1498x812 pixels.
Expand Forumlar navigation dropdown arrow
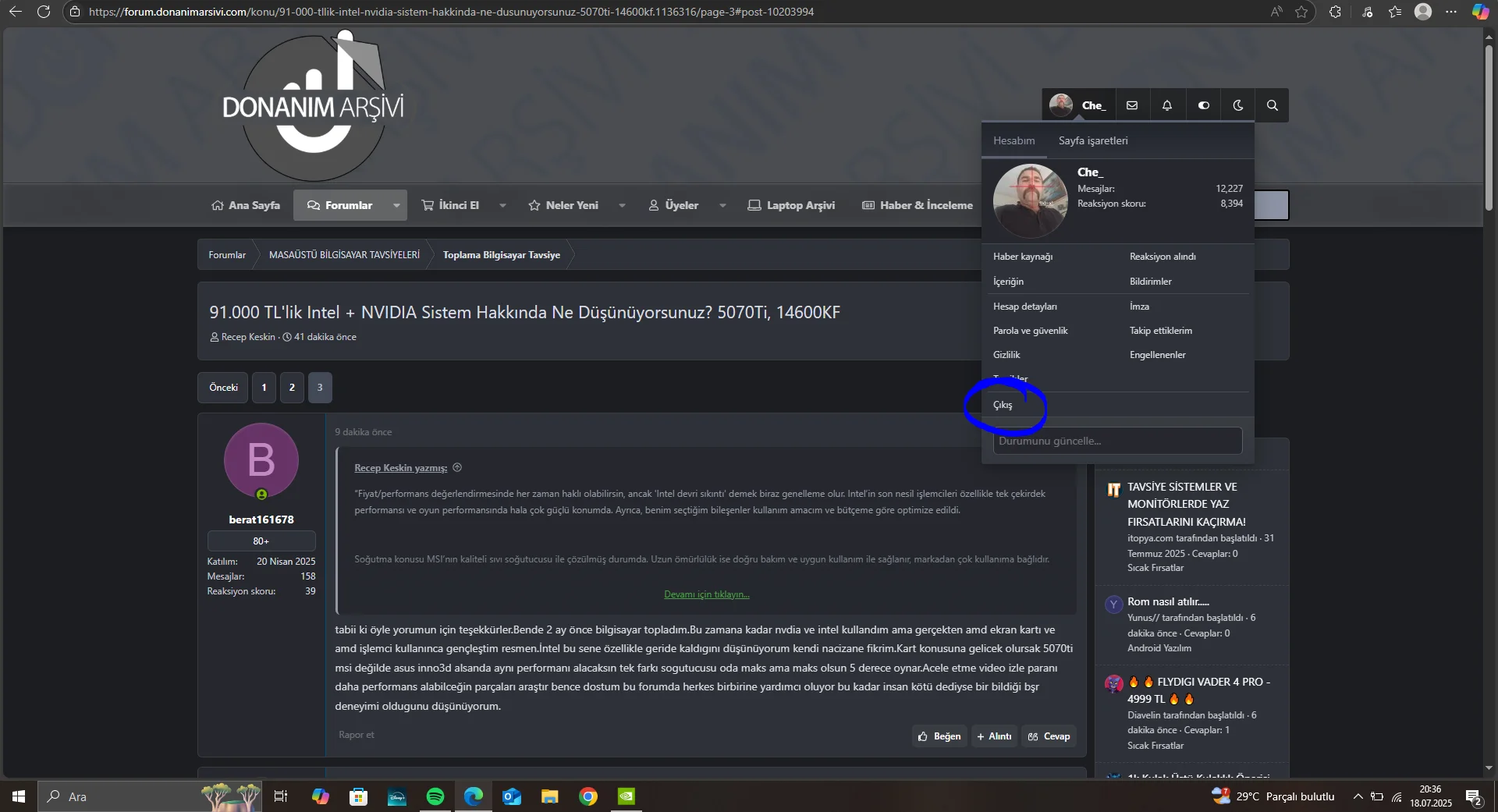(x=396, y=205)
